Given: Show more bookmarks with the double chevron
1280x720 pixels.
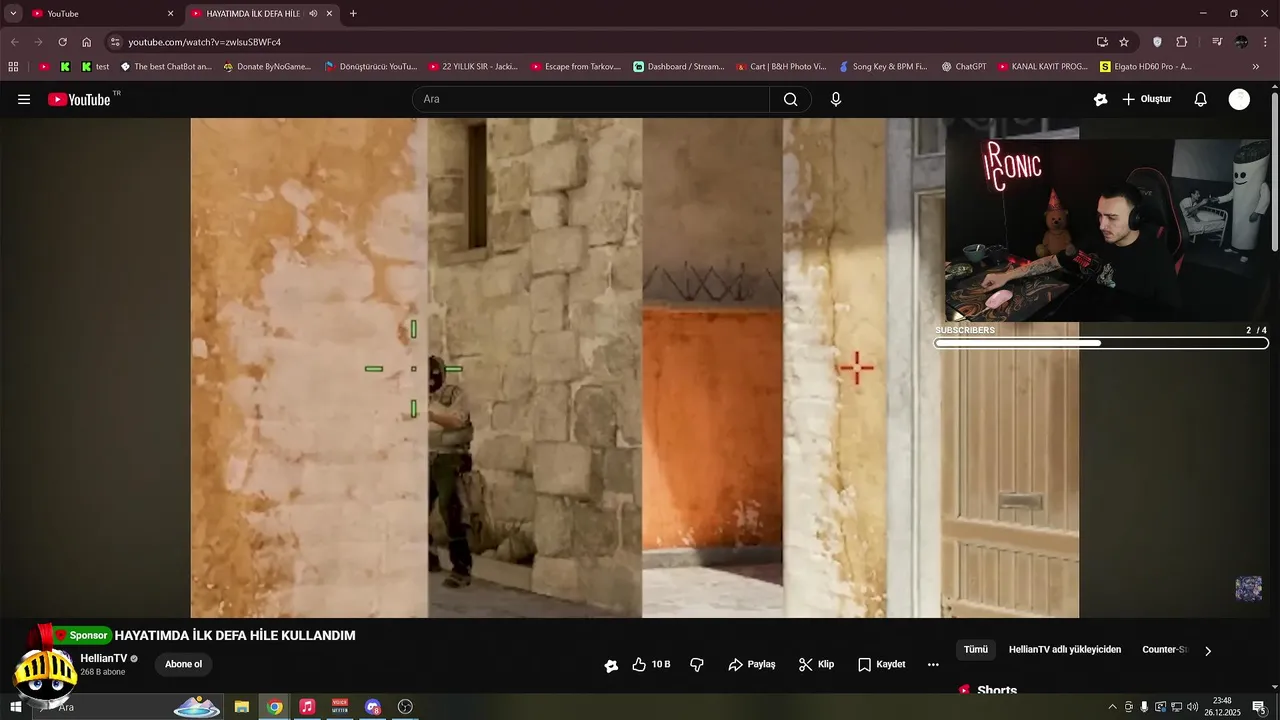Looking at the screenshot, I should (1256, 67).
